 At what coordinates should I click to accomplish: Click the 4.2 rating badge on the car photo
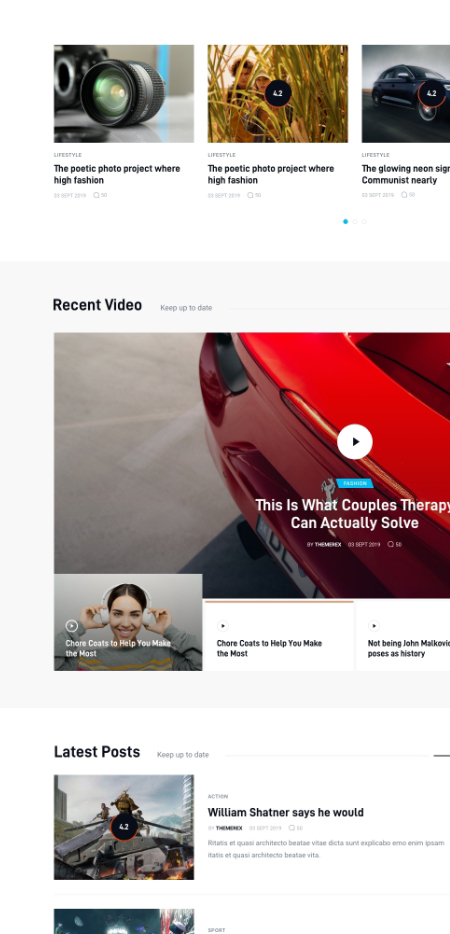[432, 94]
